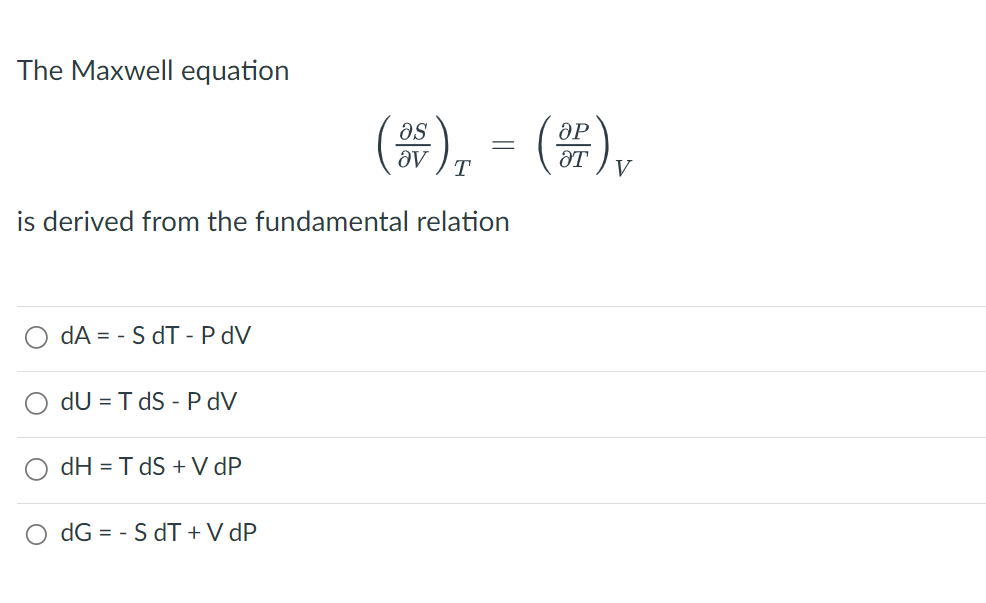986x603 pixels.
Task: Choose the answer text dU = T dS - P dV
Action: (150, 402)
